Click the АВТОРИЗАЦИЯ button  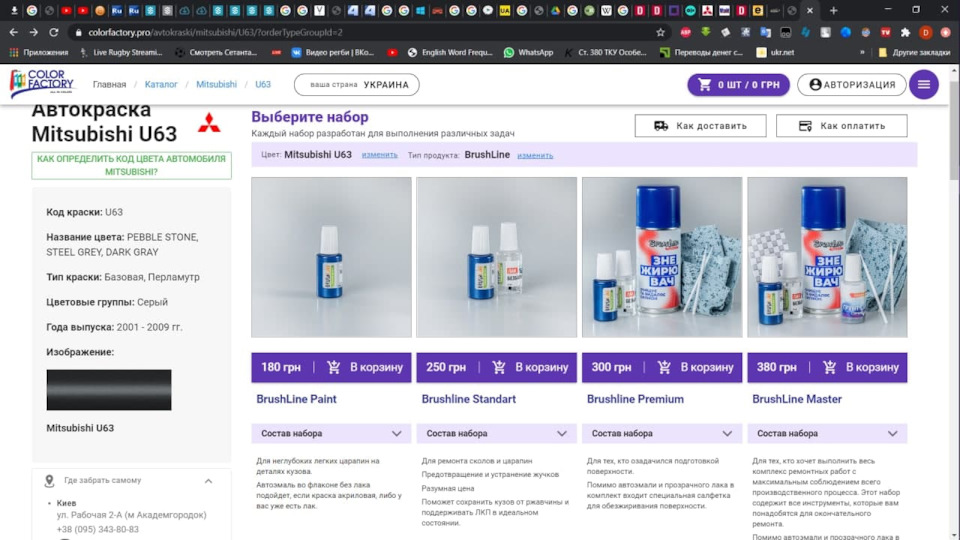coord(852,84)
